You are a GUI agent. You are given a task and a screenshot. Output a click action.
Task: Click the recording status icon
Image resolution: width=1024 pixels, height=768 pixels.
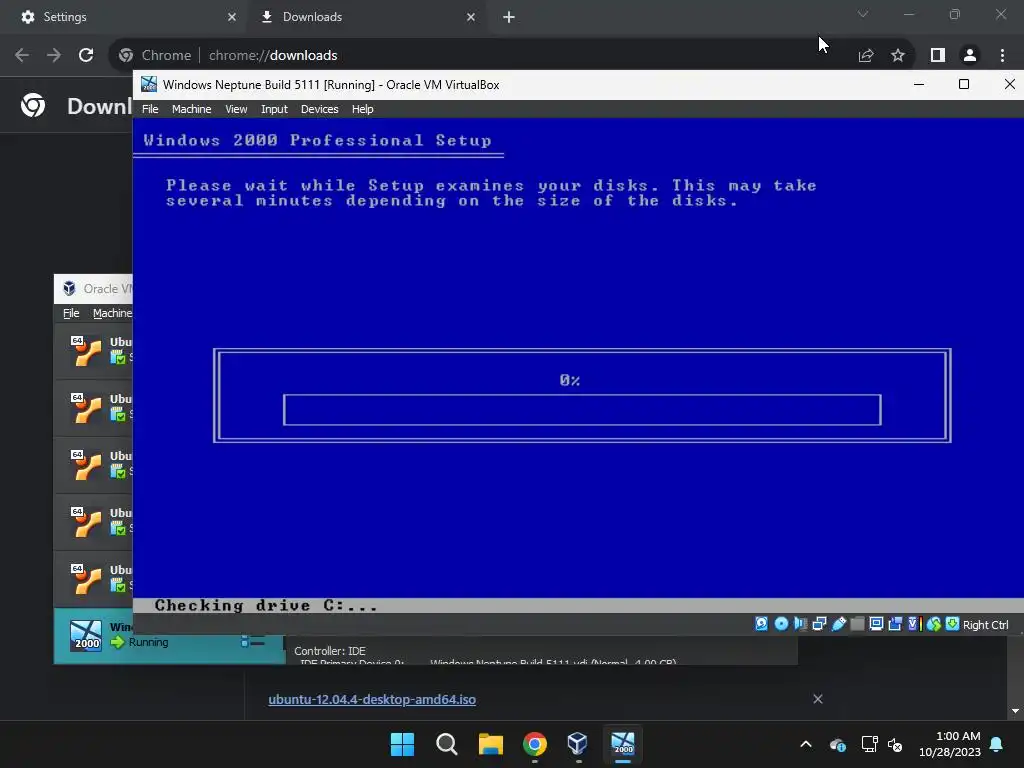895,624
